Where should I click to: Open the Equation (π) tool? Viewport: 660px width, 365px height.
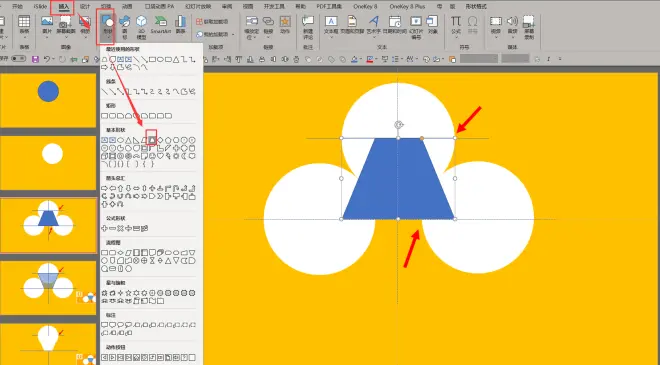[456, 24]
